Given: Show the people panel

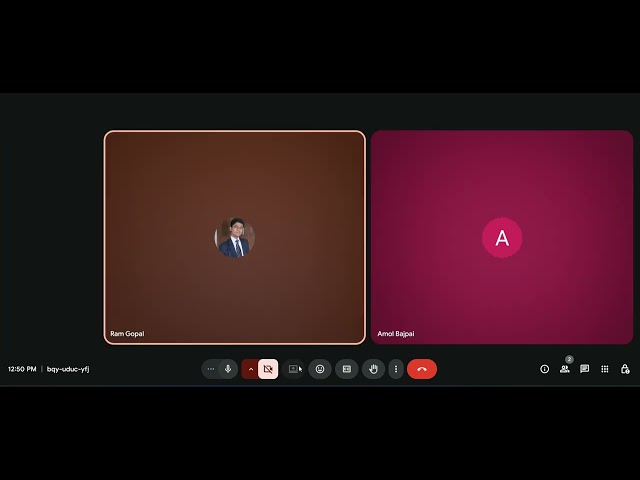Looking at the screenshot, I should click(565, 369).
